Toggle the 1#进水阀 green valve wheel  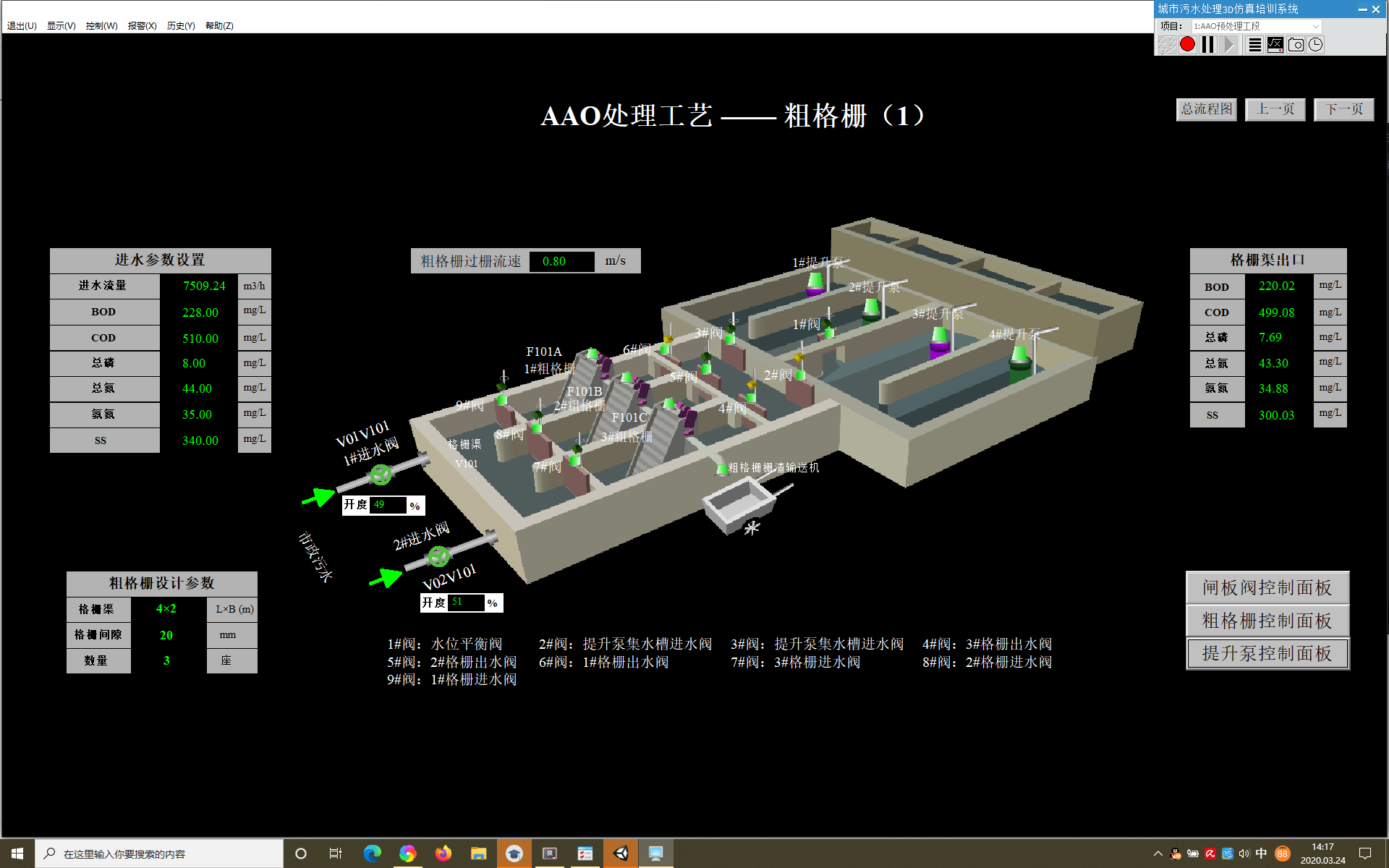381,475
